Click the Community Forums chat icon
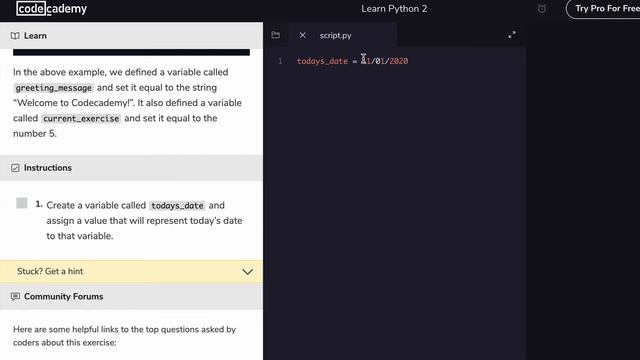 click(x=15, y=297)
